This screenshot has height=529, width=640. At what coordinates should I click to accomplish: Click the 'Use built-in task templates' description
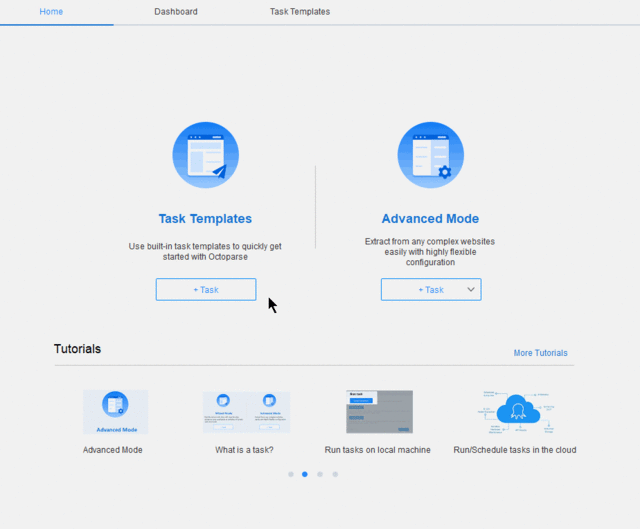click(205, 251)
